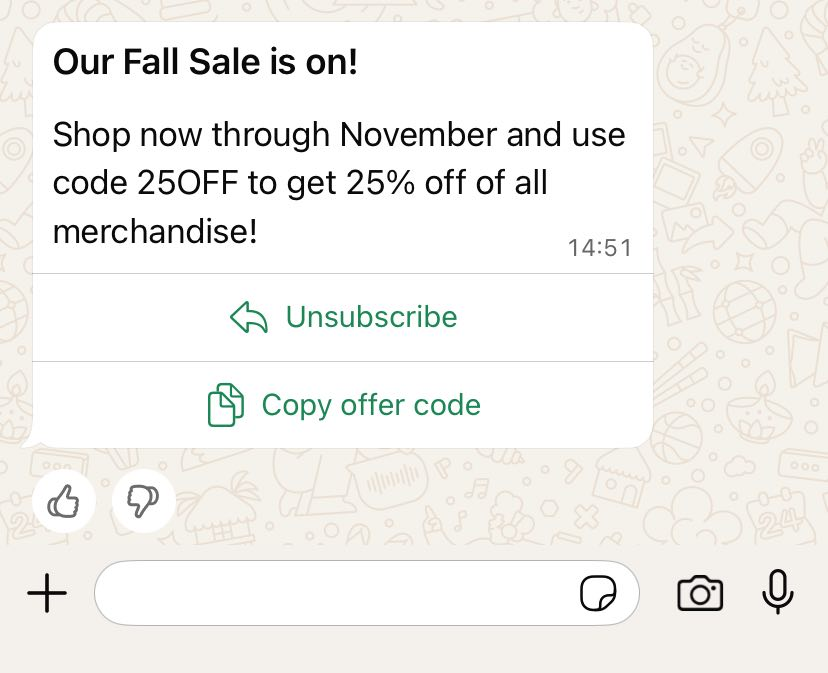This screenshot has width=828, height=673.
Task: Click the copy document icon
Action: 226,405
